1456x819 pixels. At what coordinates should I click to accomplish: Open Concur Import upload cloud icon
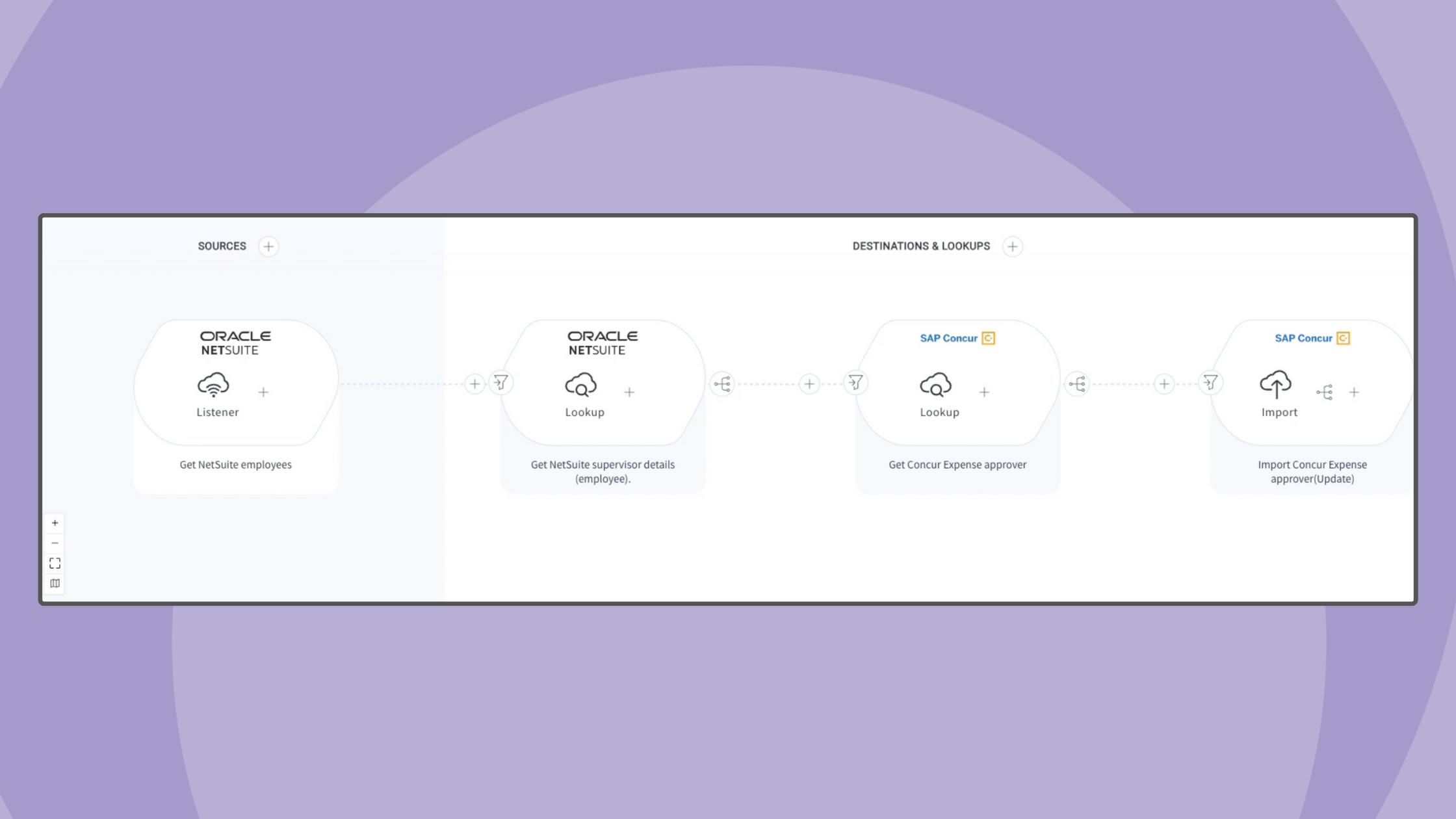click(1275, 384)
